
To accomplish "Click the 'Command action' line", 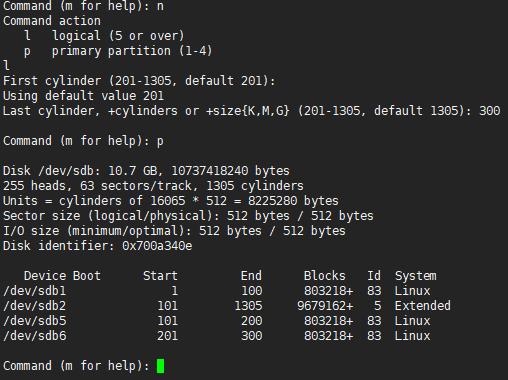I will (x=52, y=21).
